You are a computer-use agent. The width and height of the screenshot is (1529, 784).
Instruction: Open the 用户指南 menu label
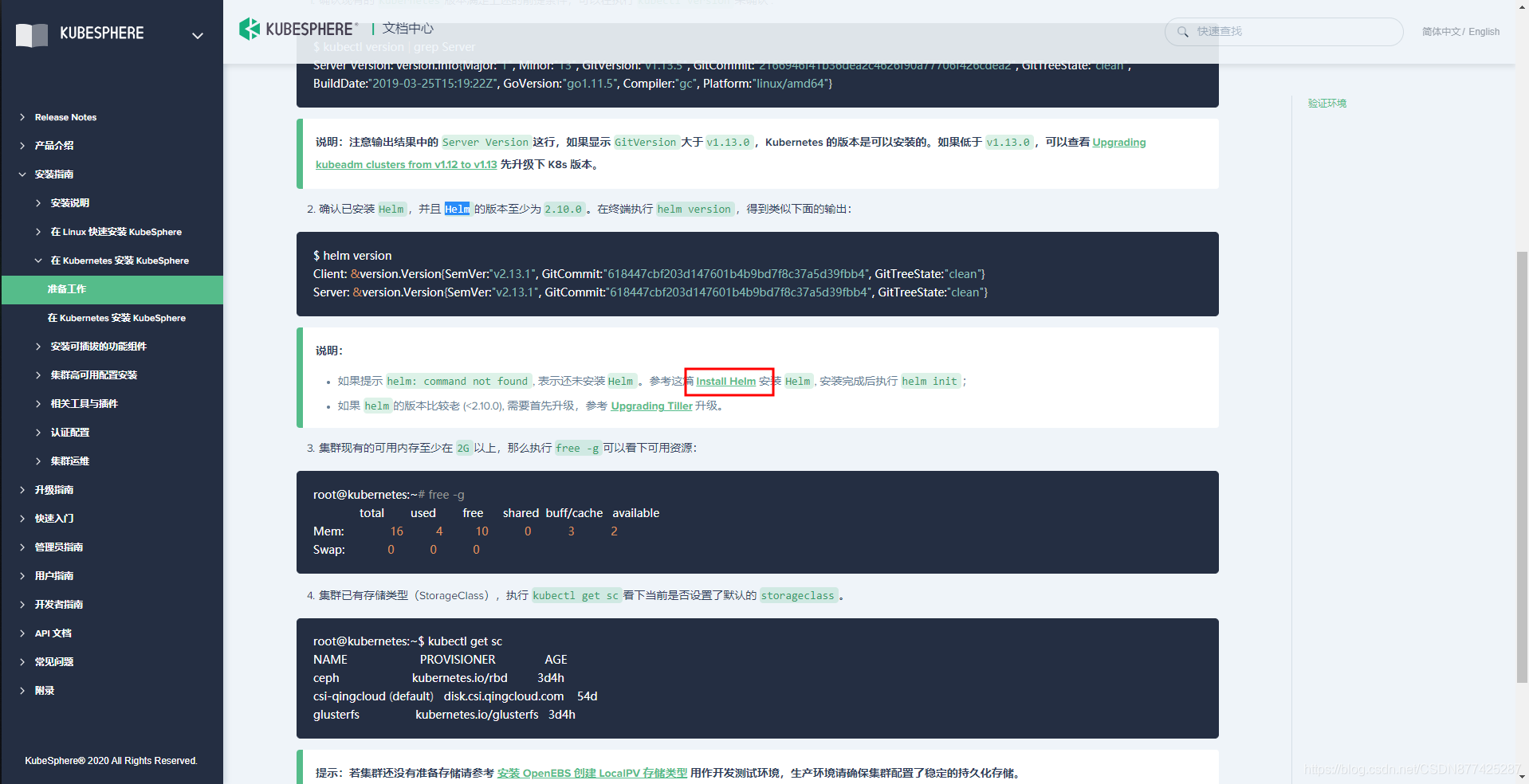(x=54, y=576)
